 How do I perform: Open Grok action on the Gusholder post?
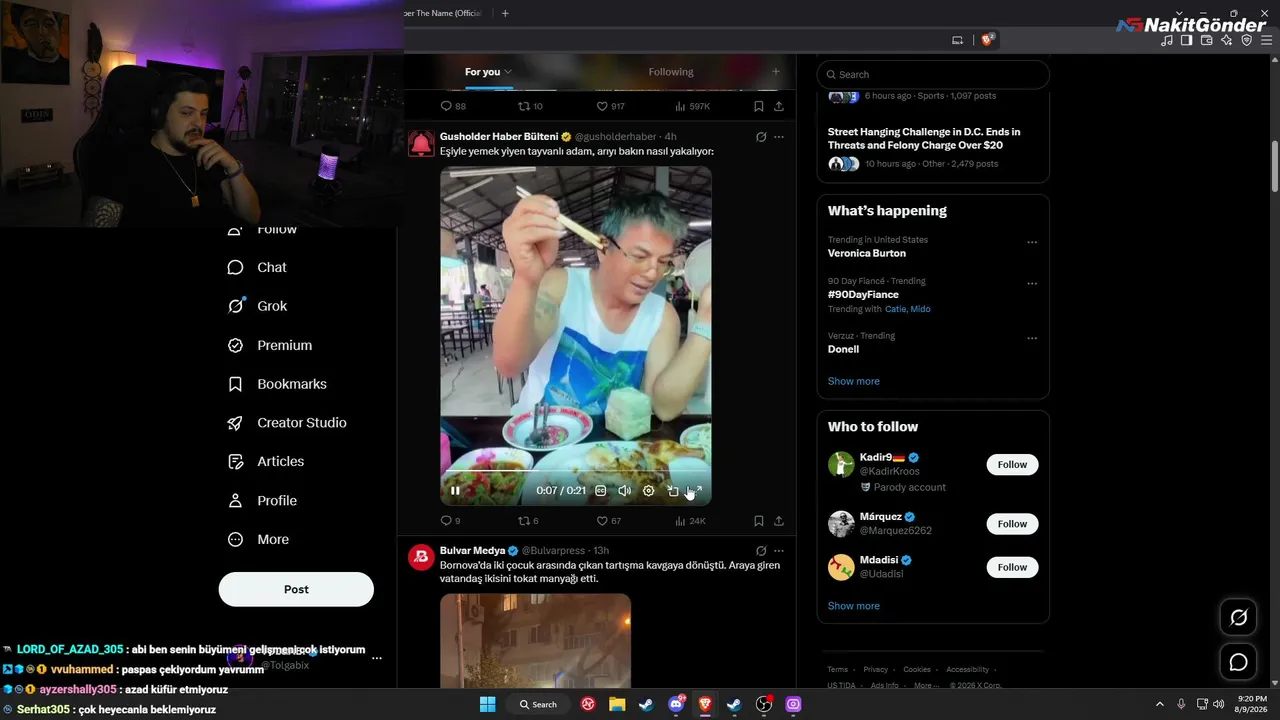761,137
